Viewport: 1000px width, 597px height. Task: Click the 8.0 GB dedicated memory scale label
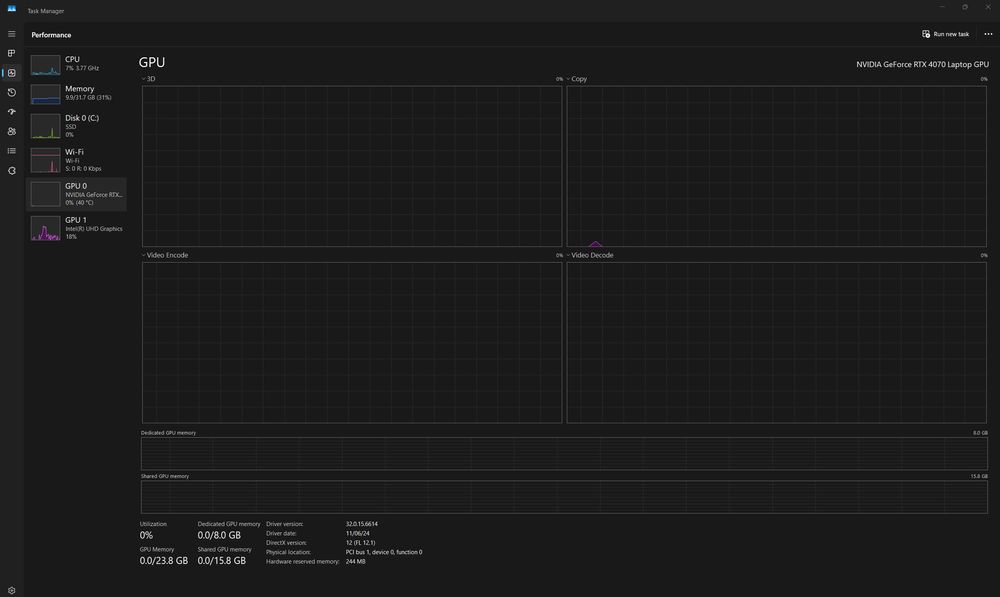pos(980,433)
